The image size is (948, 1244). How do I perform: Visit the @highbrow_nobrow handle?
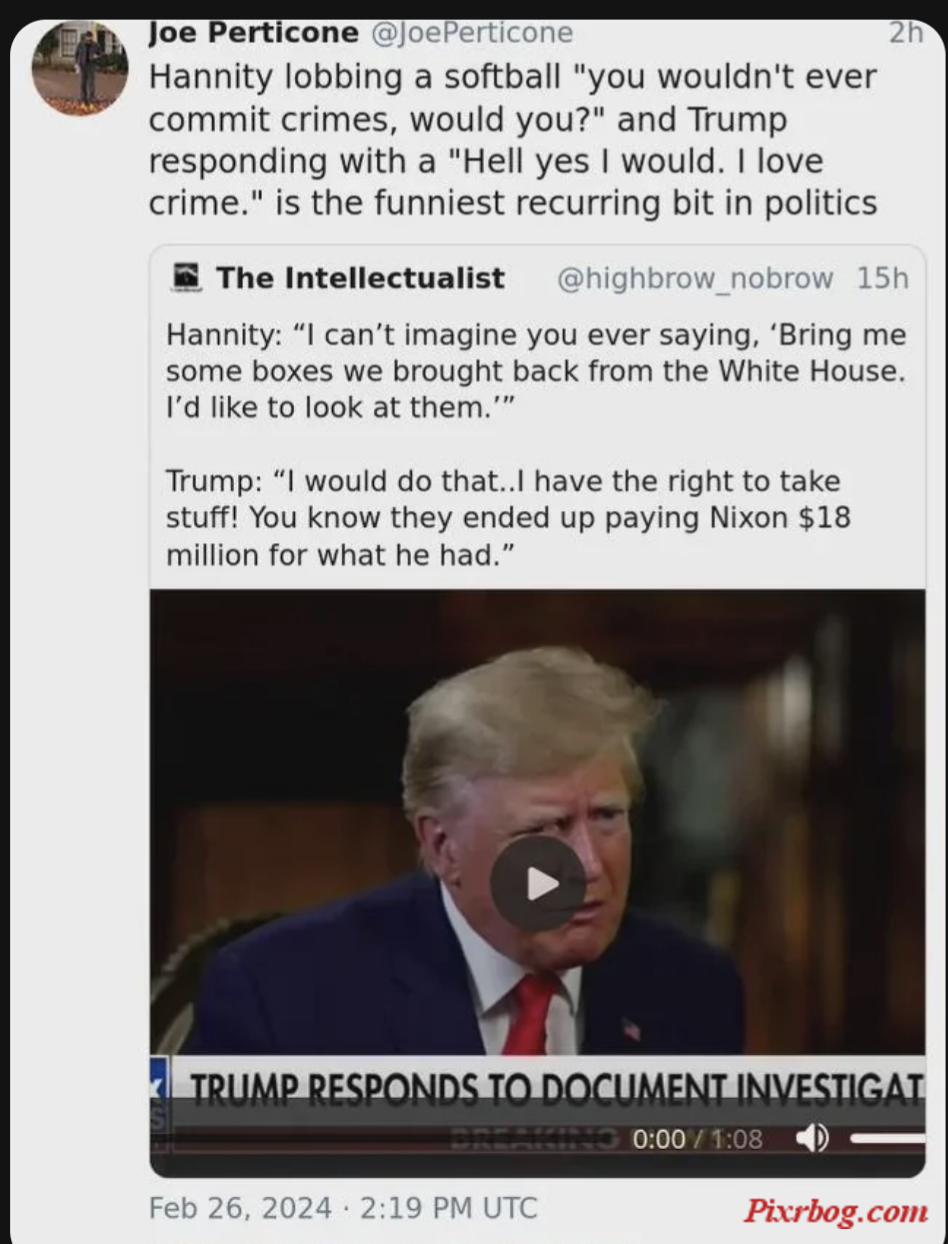click(x=694, y=278)
